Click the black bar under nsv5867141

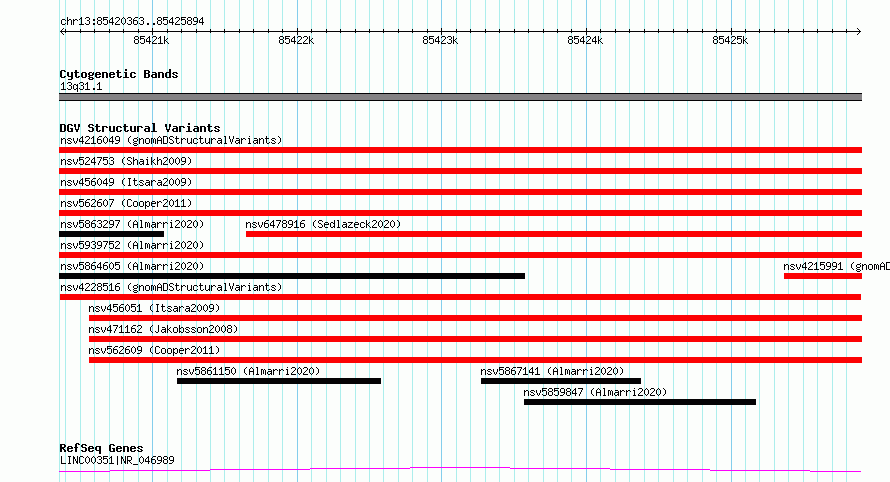(561, 381)
